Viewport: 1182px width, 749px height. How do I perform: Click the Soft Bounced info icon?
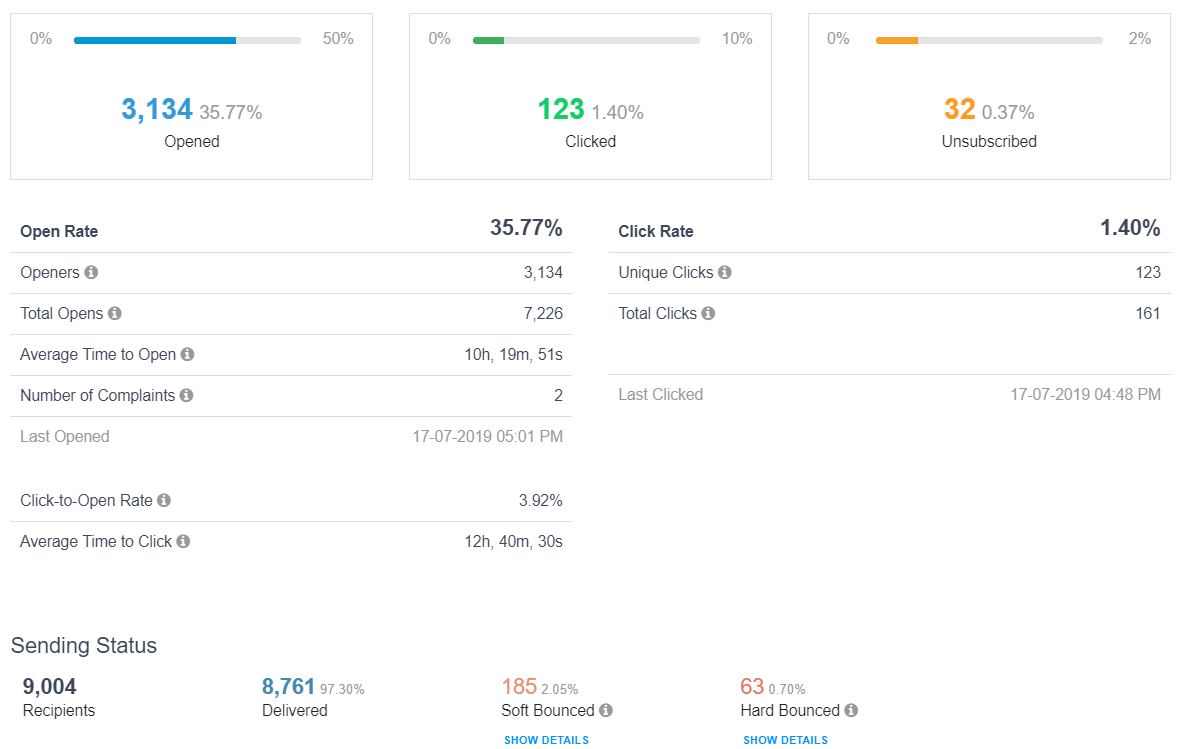(606, 710)
